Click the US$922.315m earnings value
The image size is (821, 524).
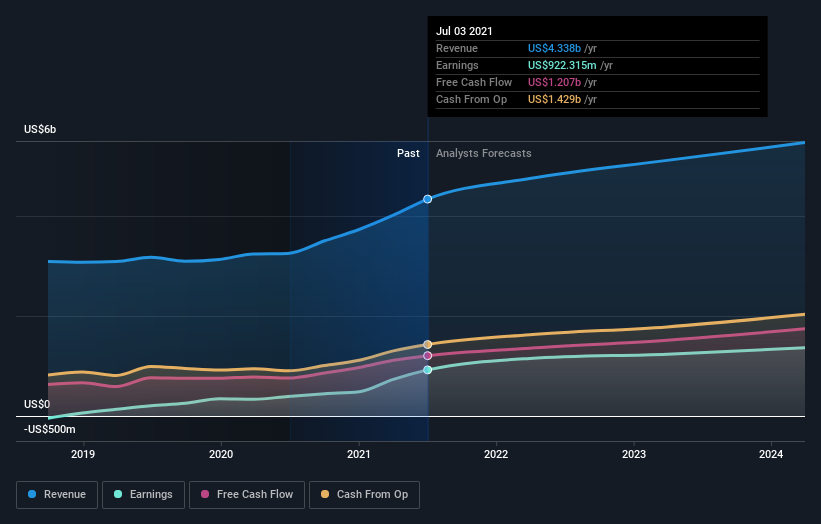[x=562, y=65]
